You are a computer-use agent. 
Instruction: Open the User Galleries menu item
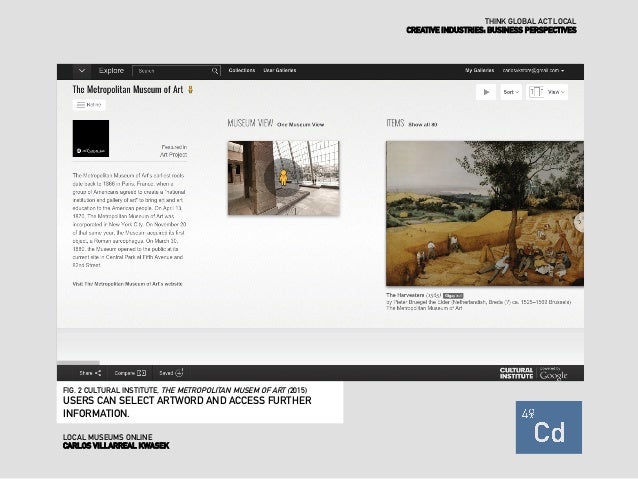[280, 70]
